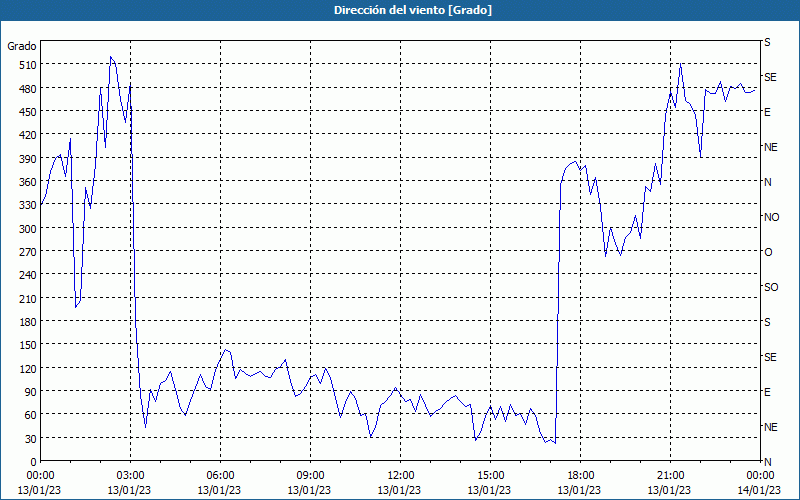Click the '120' degree axis label
Screen dimensions: 800x500
pos(28,369)
